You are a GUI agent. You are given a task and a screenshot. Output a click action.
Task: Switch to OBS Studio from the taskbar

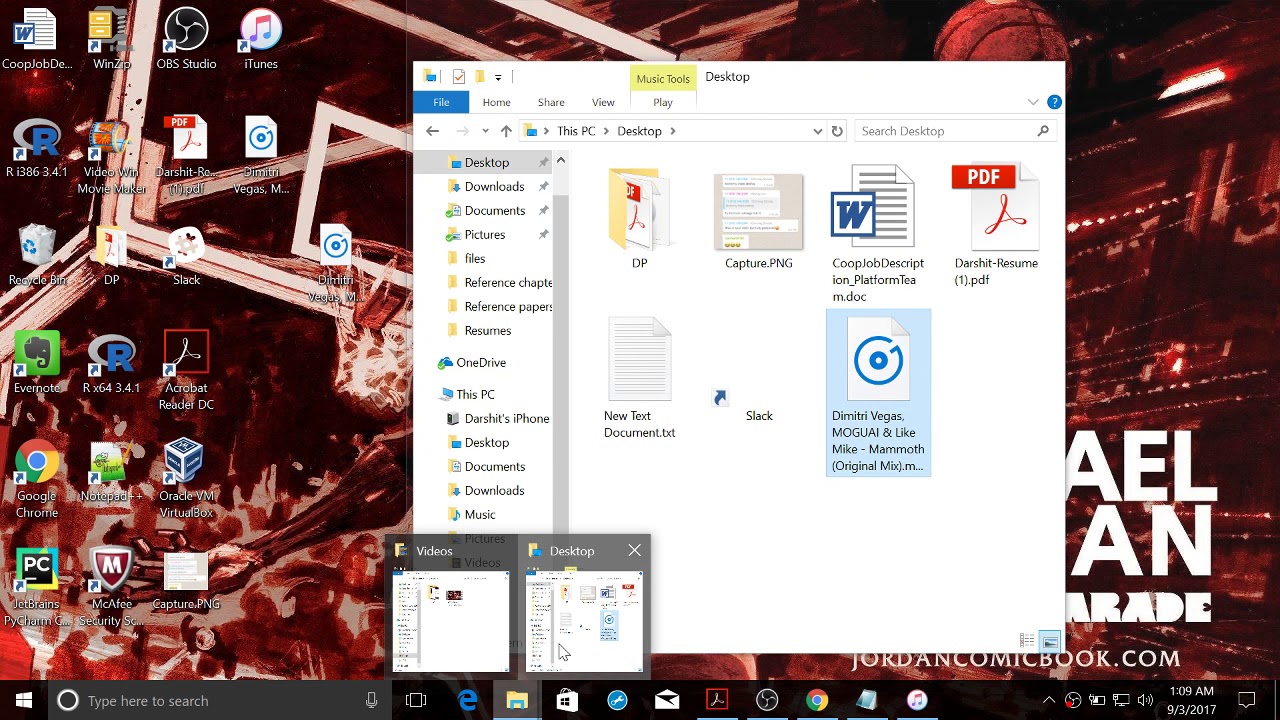coord(767,701)
